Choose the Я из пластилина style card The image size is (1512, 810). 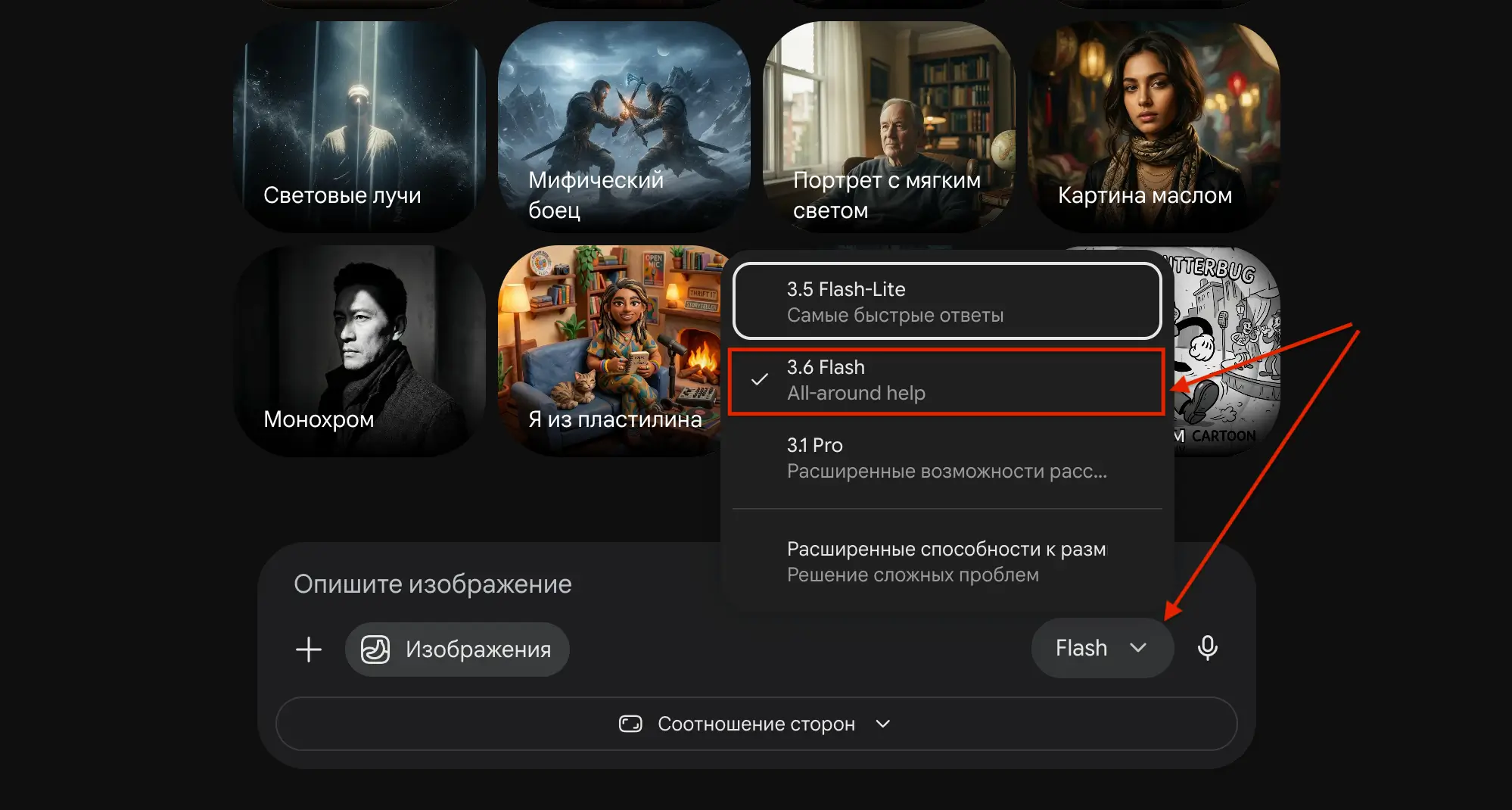[609, 350]
